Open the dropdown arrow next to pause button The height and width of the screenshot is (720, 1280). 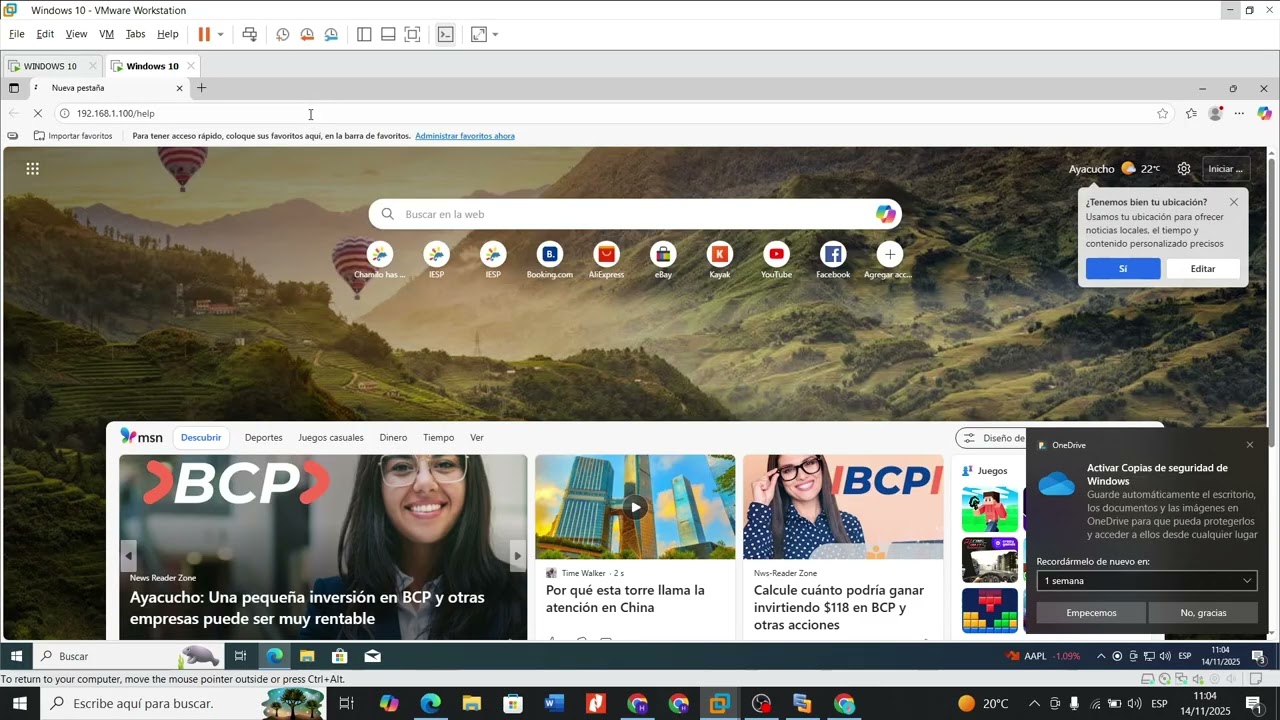220,34
